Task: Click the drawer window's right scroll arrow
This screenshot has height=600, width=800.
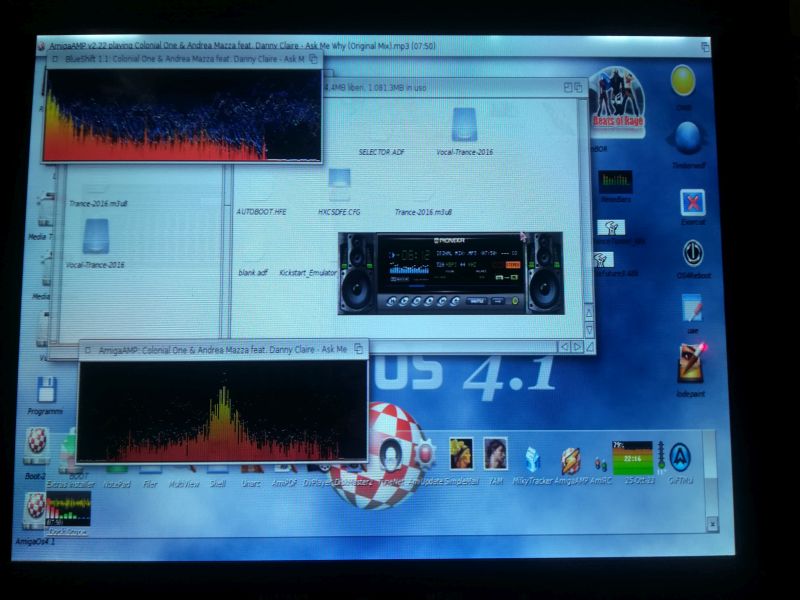Action: [577, 347]
